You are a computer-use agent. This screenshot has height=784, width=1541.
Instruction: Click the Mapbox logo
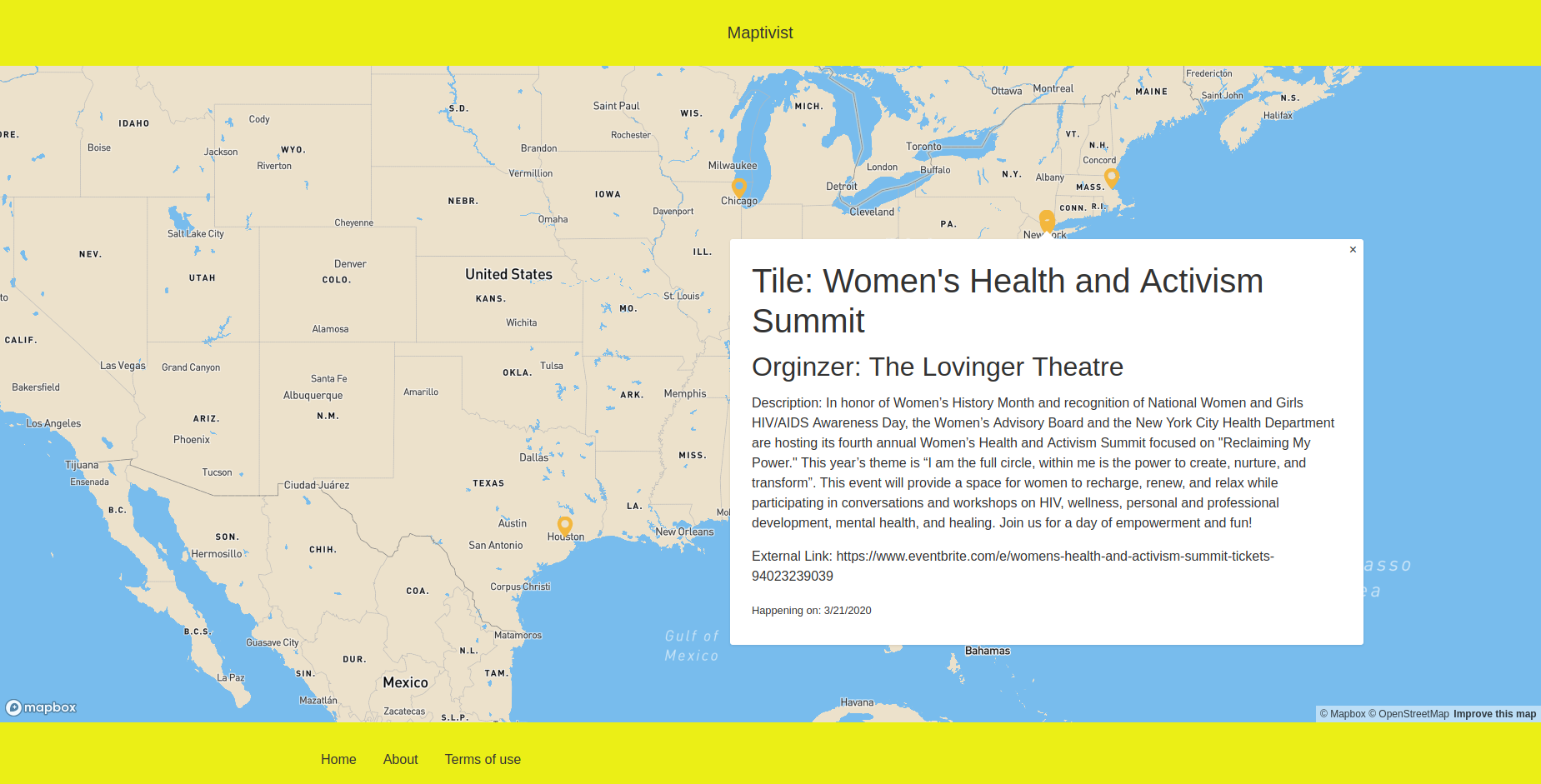[x=42, y=707]
